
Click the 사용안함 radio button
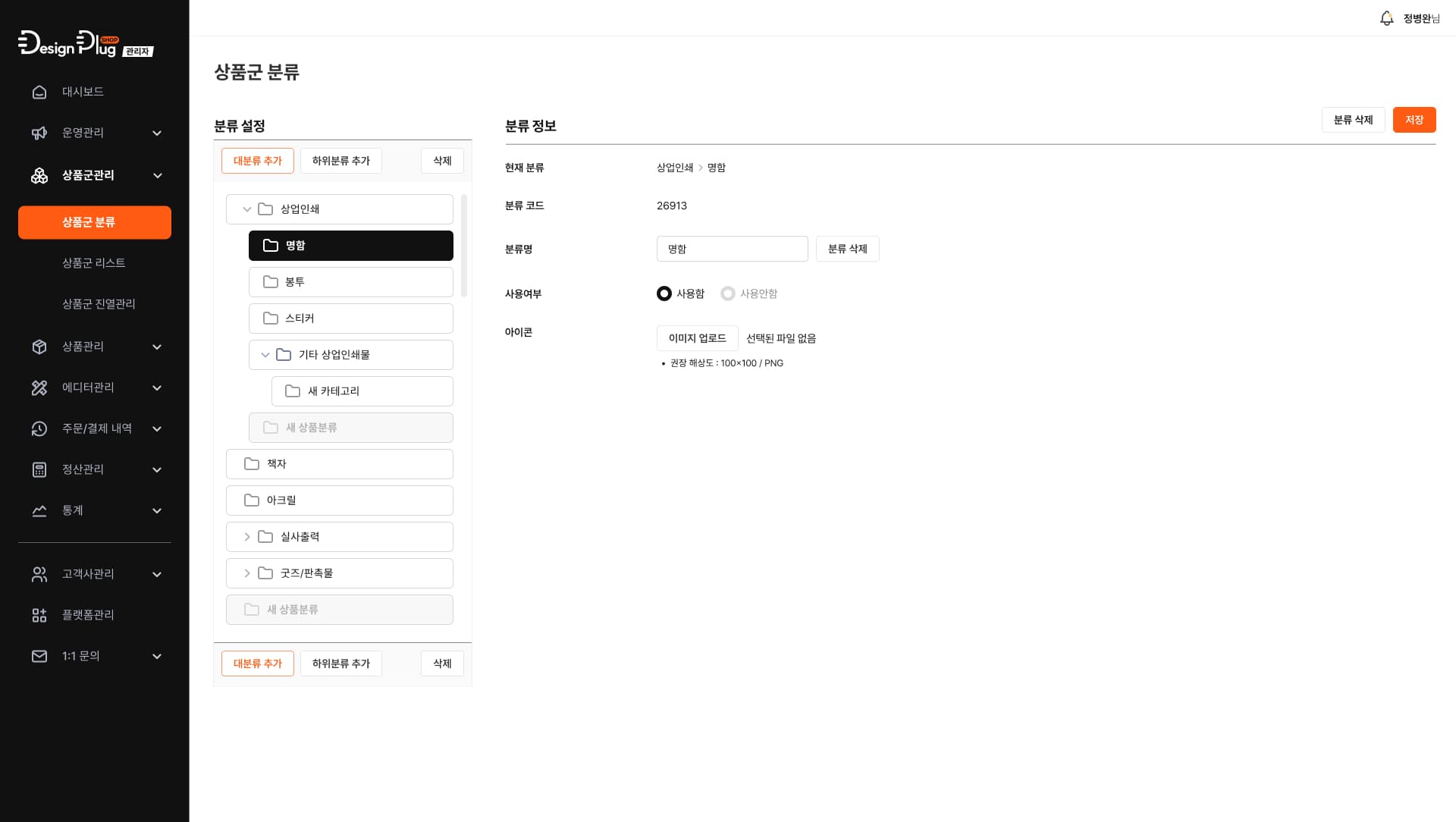(x=727, y=293)
